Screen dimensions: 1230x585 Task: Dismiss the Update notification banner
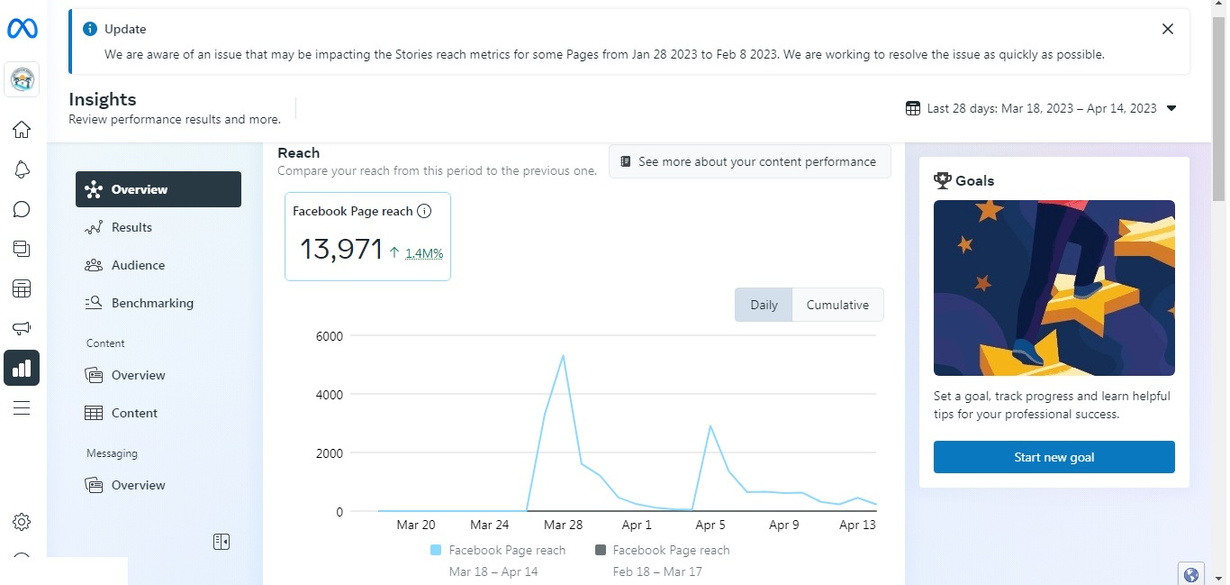pyautogui.click(x=1167, y=29)
